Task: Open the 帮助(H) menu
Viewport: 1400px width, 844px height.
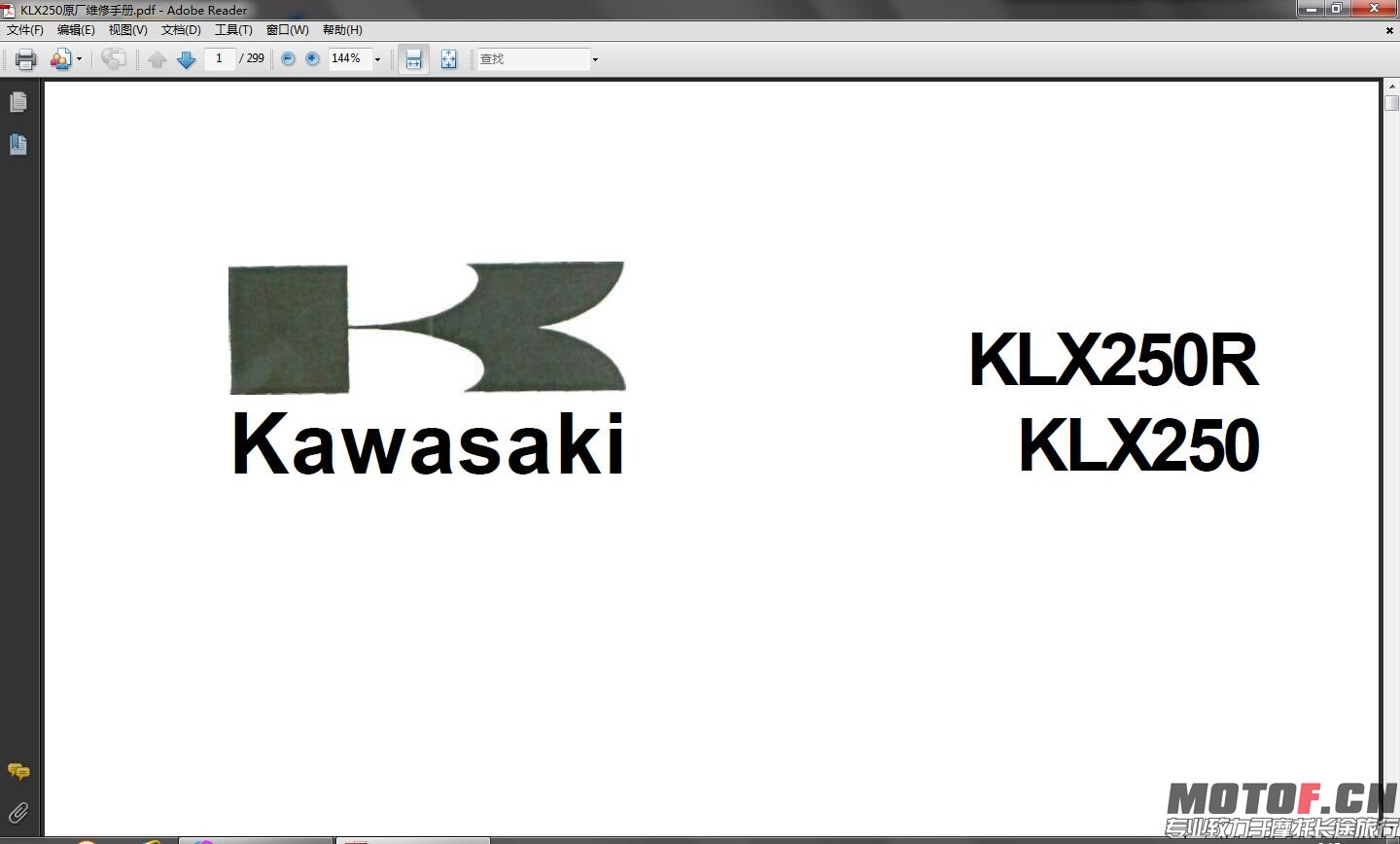Action: click(x=342, y=30)
